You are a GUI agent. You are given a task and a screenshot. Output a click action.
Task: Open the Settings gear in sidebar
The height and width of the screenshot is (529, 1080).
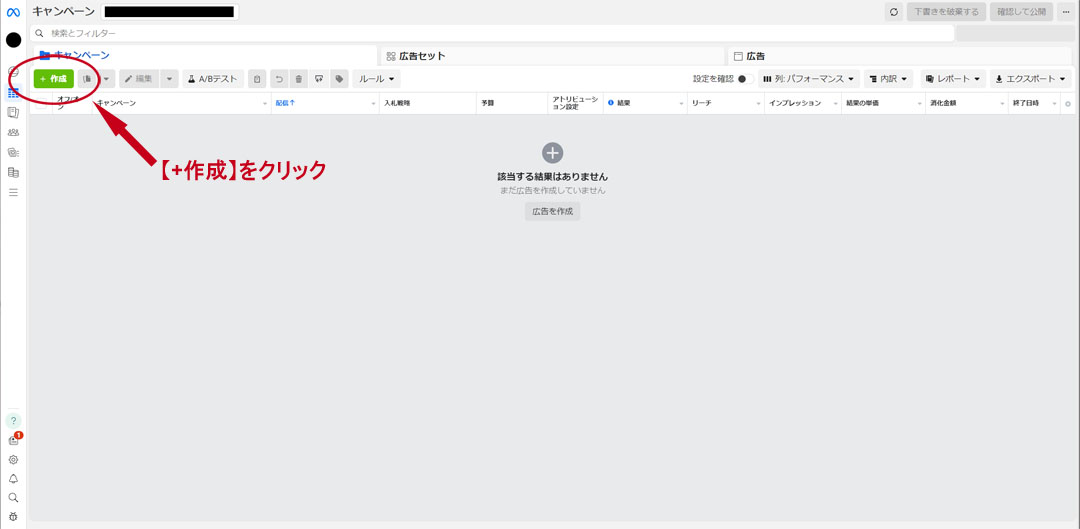pos(13,459)
